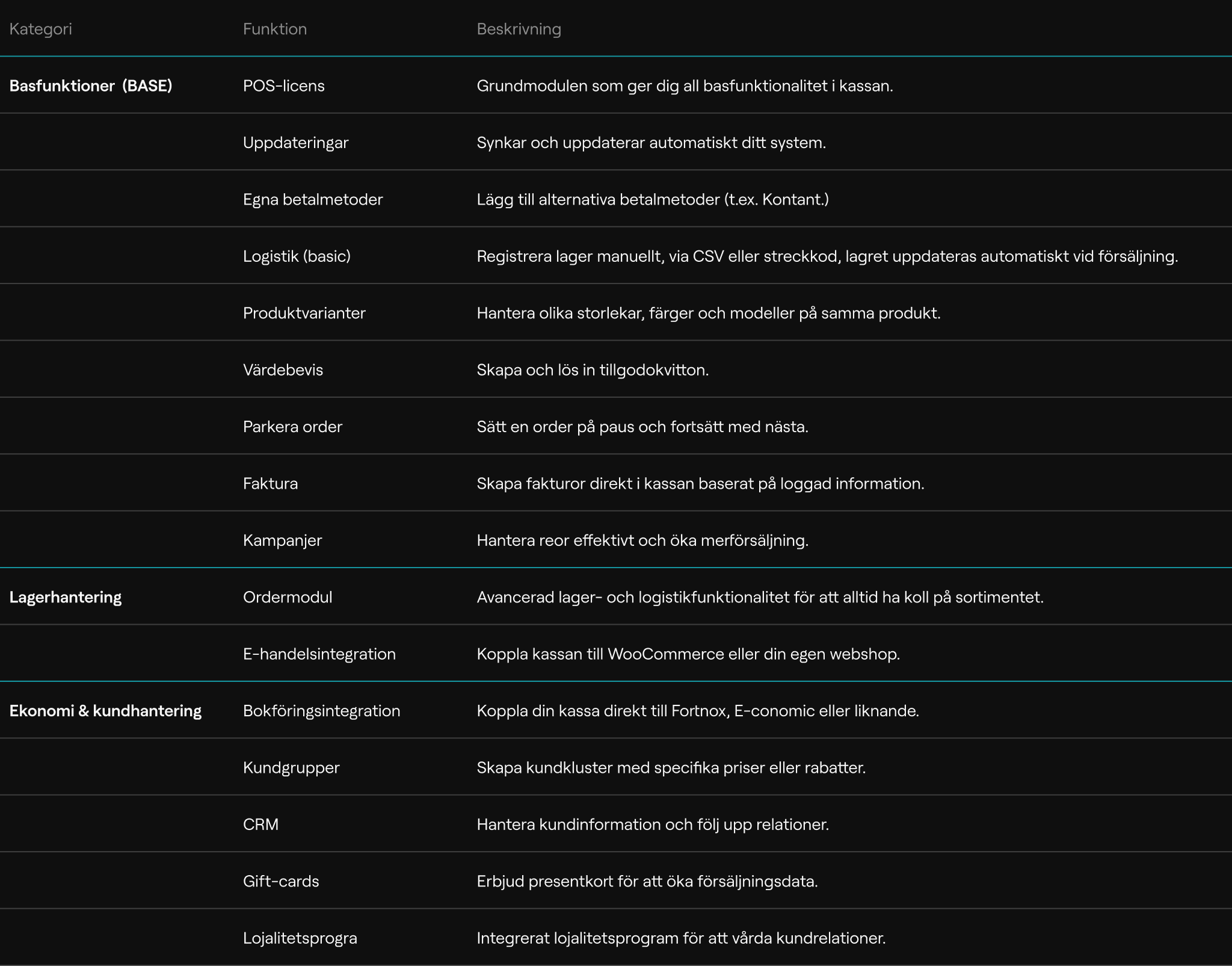Select the POS-licens function row
Screen dimensions: 1232x966
(x=283, y=85)
